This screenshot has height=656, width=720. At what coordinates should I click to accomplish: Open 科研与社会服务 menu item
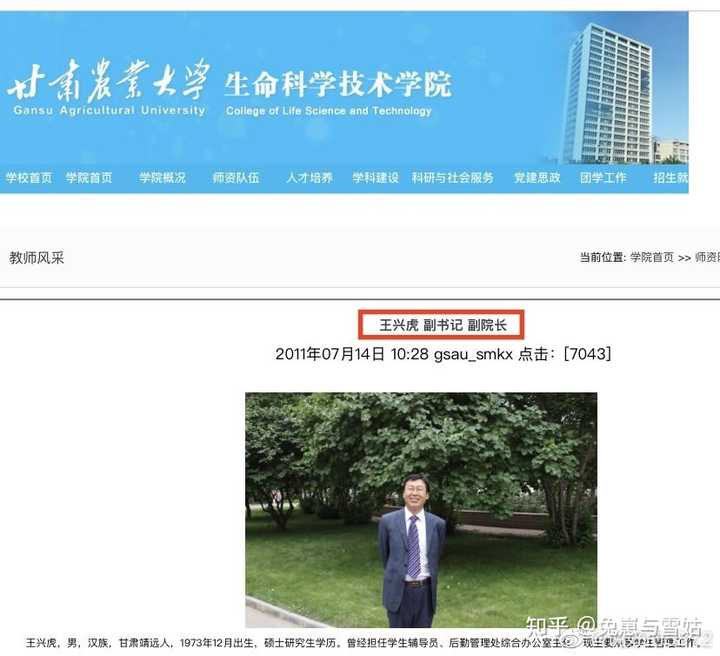[x=453, y=178]
